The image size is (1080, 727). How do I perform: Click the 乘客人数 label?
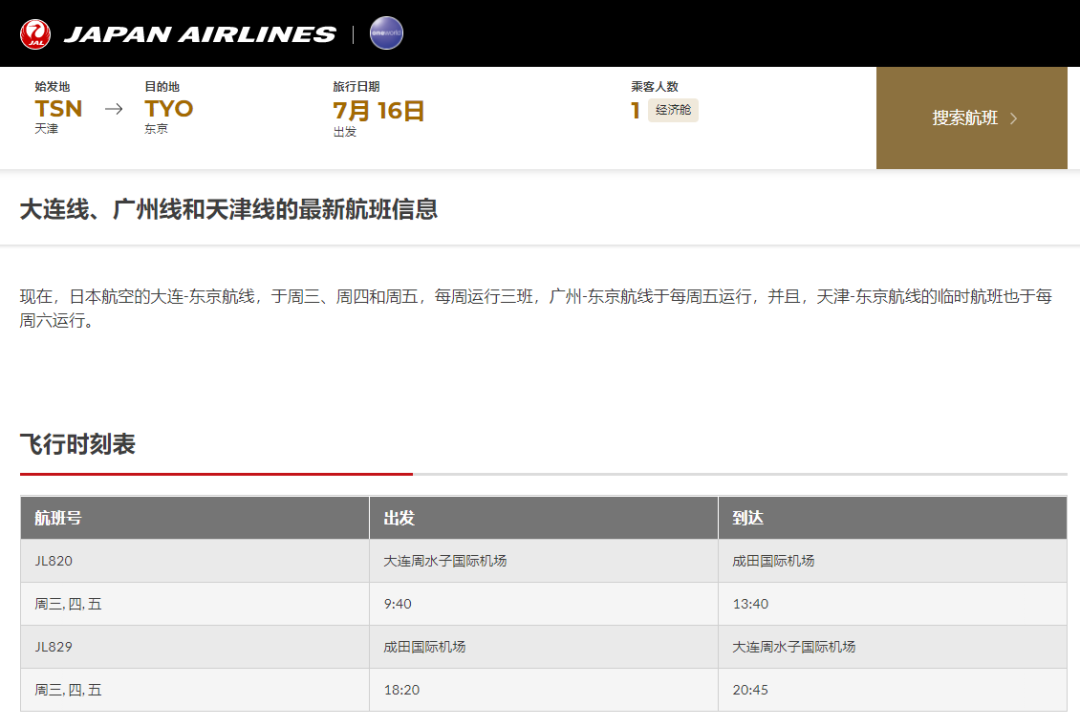pyautogui.click(x=654, y=86)
